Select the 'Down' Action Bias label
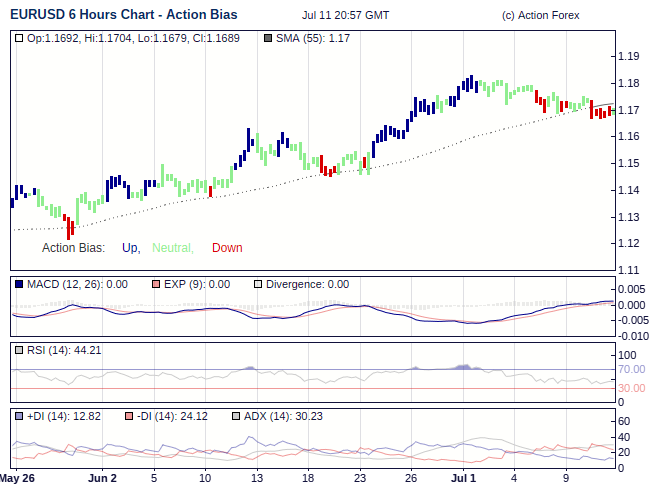The height and width of the screenshot is (489, 650). pyautogui.click(x=227, y=248)
